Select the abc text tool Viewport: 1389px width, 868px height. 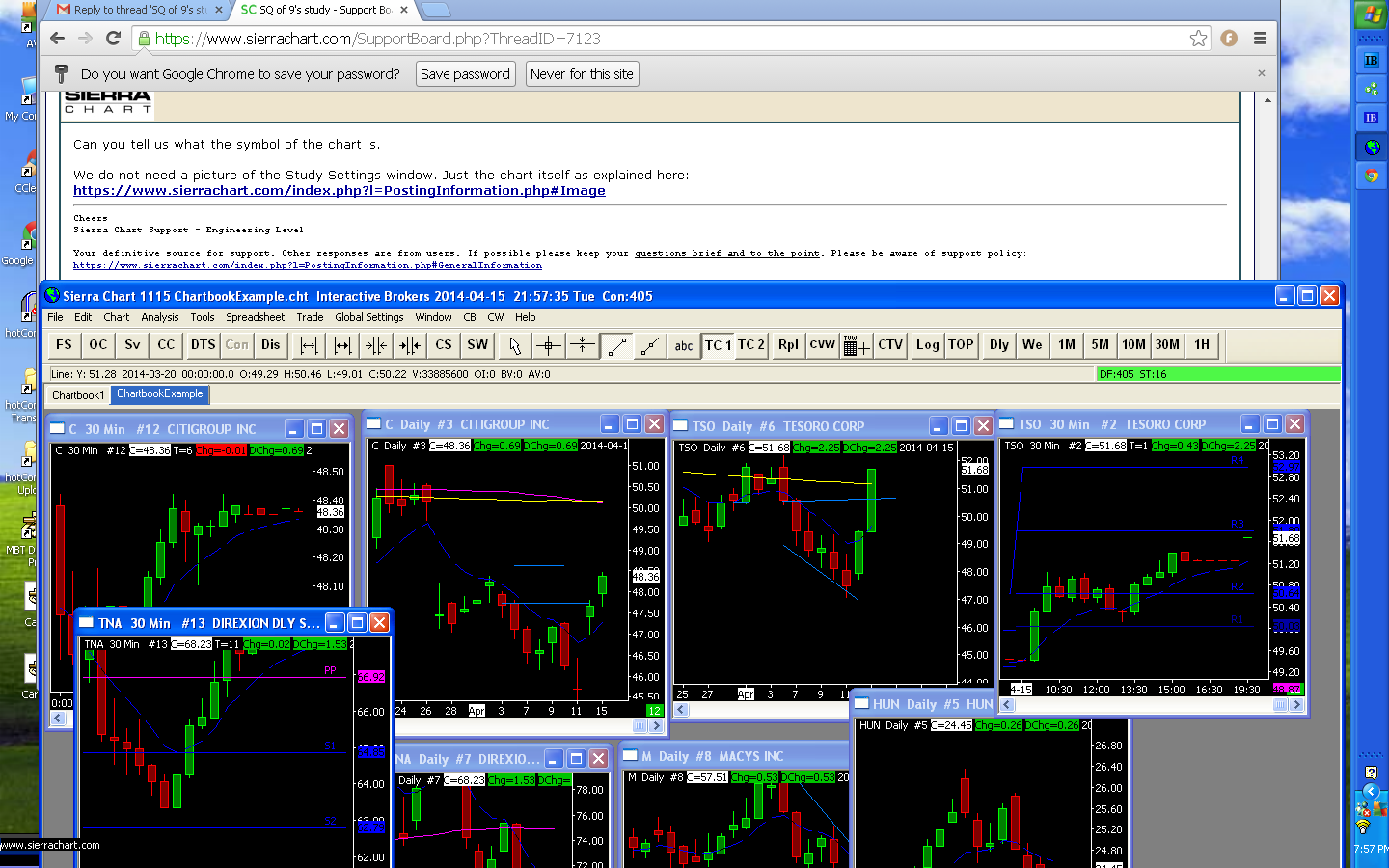684,345
